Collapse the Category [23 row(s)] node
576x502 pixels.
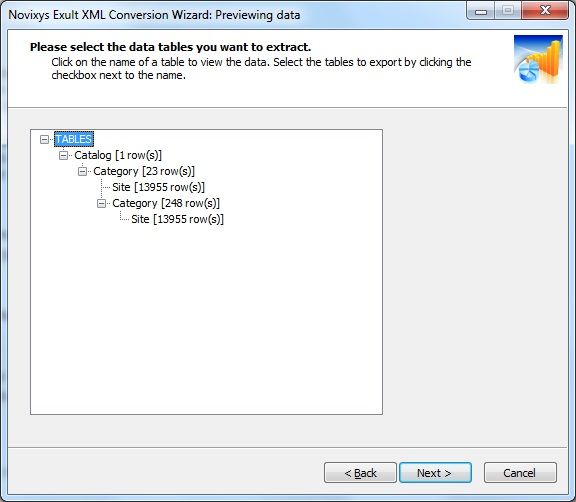(82, 171)
